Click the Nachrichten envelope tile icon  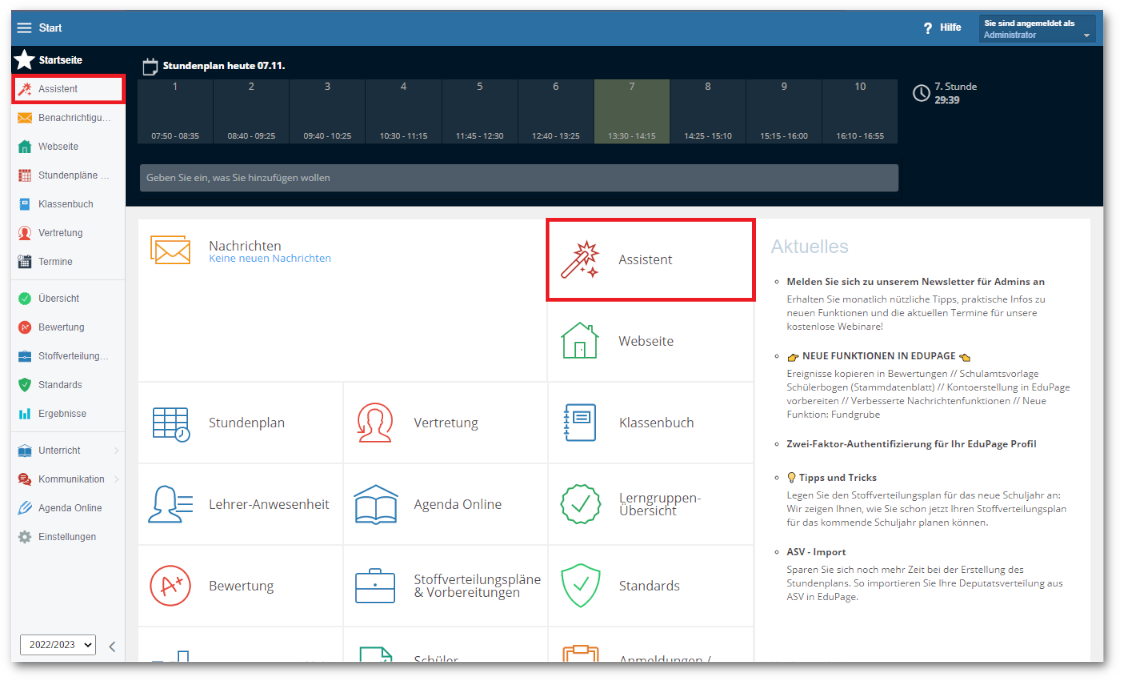pos(170,250)
